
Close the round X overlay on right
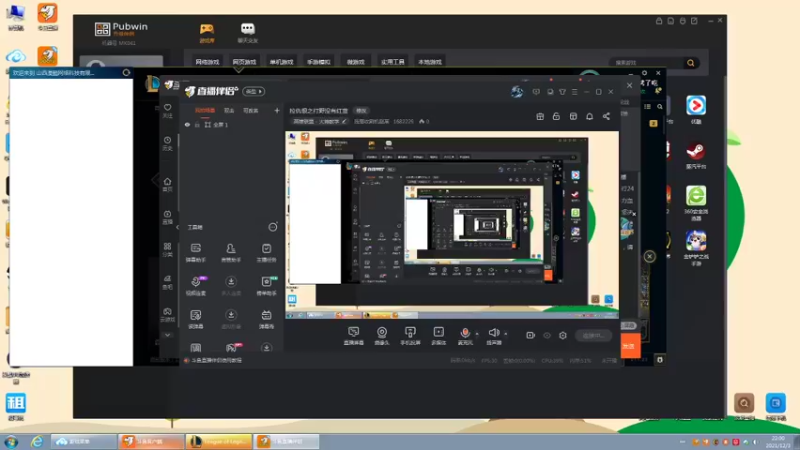pyautogui.click(x=649, y=256)
